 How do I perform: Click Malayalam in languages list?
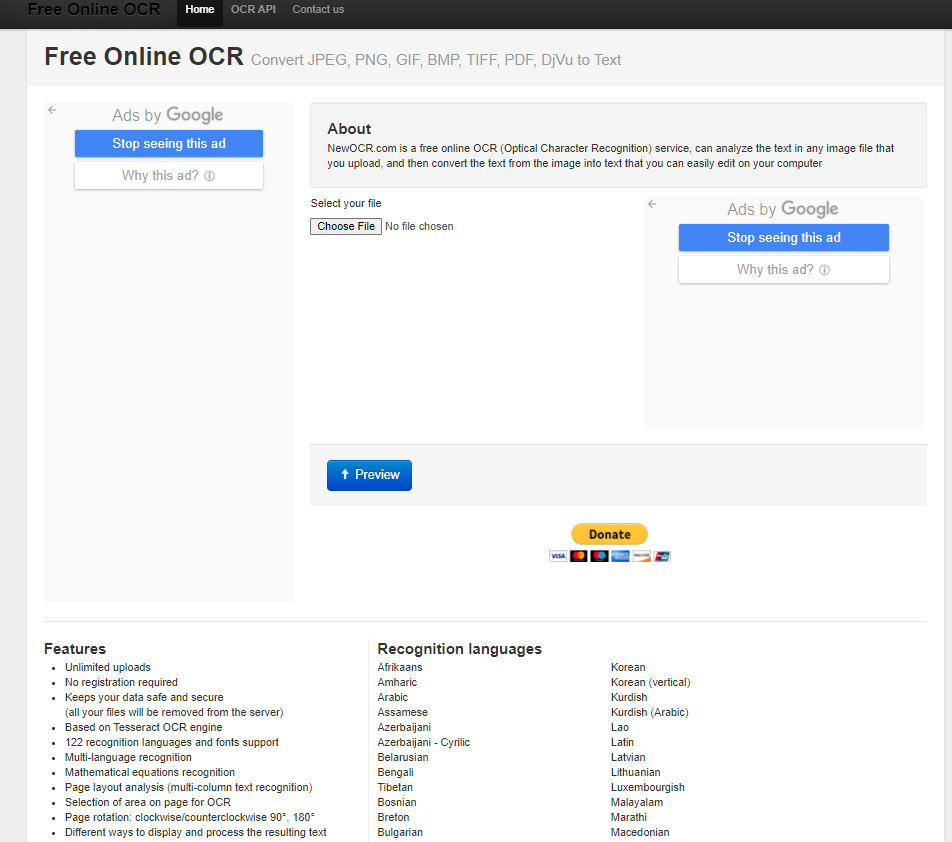tap(637, 803)
